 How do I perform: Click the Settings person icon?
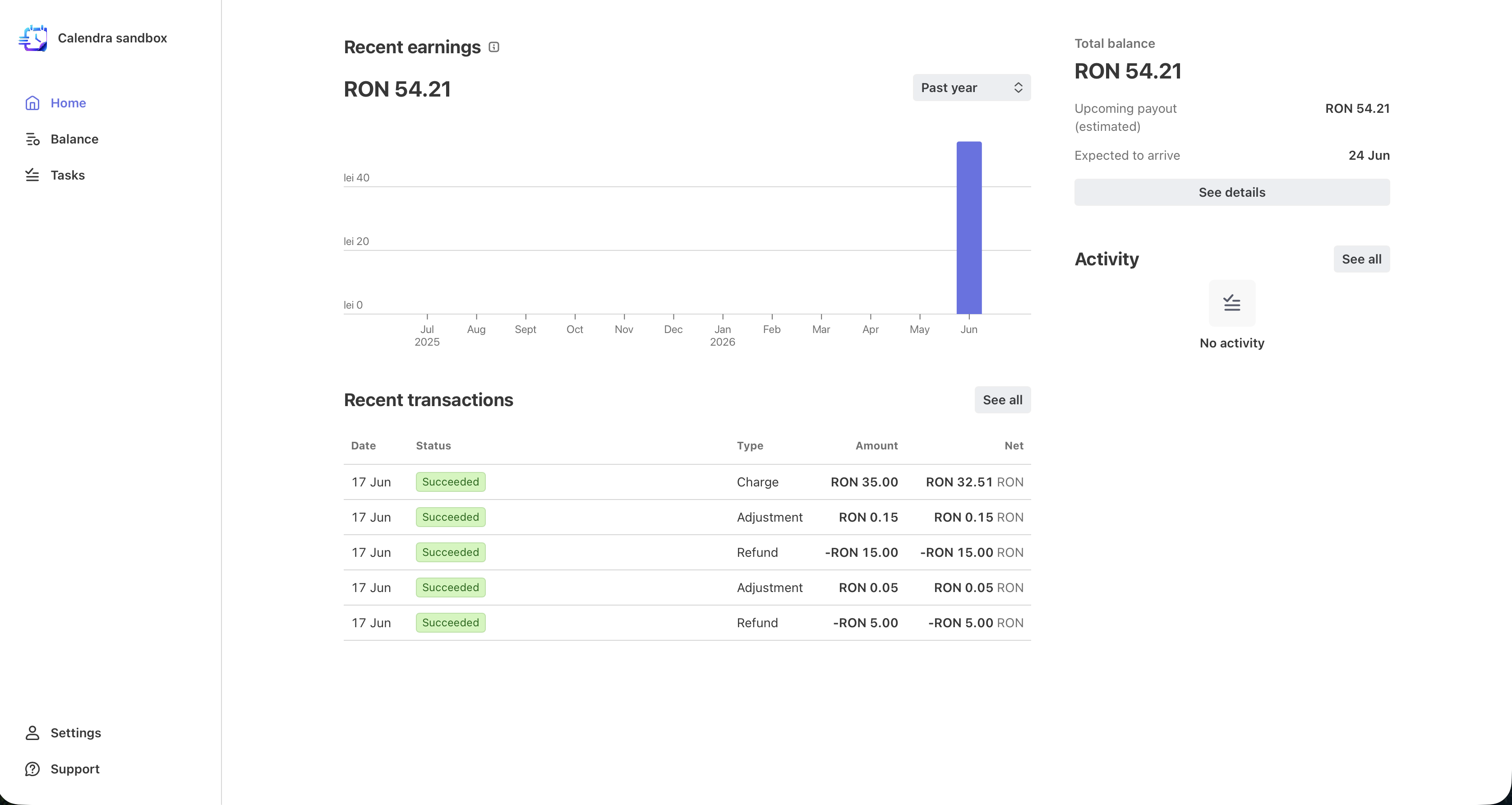point(32,733)
